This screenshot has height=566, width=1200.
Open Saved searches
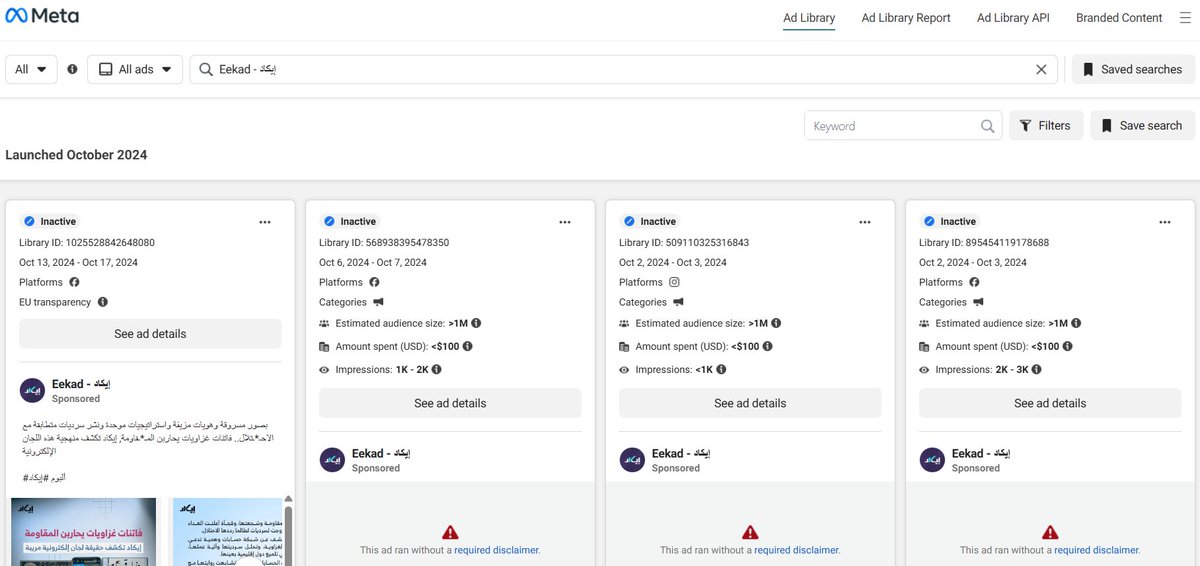pos(1131,69)
